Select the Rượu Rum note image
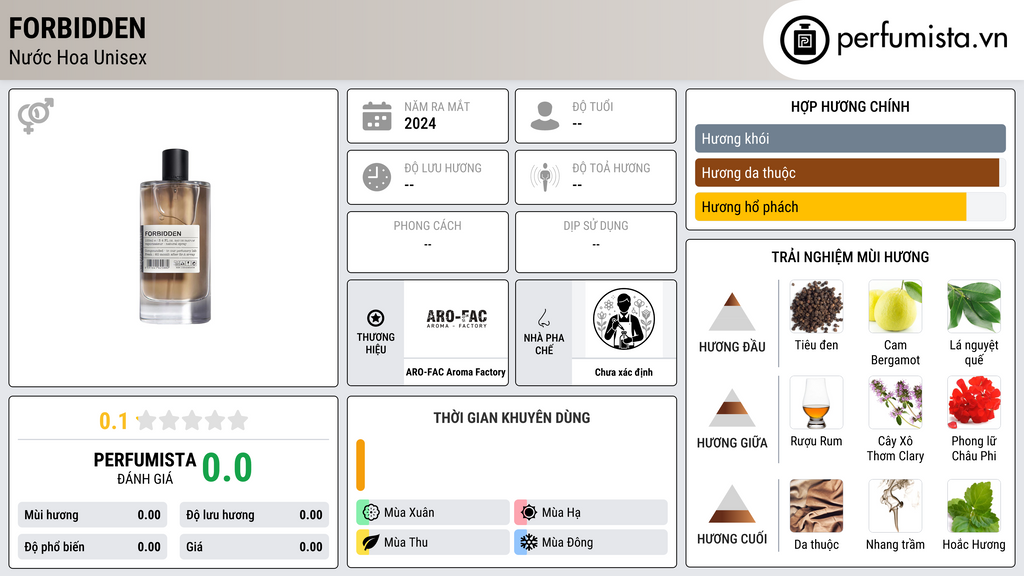Viewport: 1024px width, 576px height. 816,402
